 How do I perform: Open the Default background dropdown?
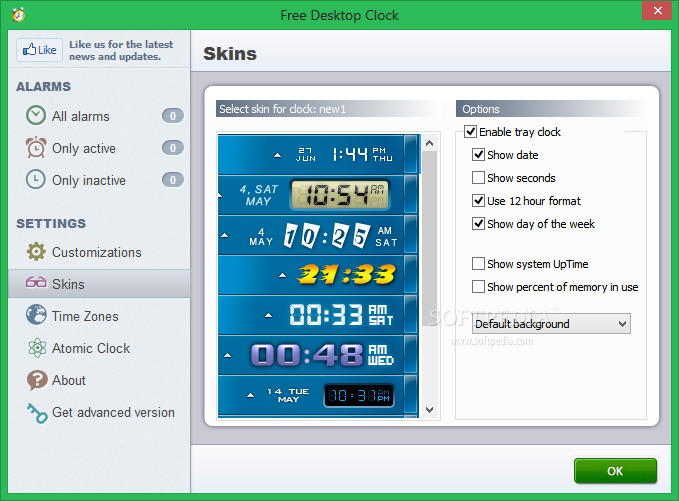point(551,324)
